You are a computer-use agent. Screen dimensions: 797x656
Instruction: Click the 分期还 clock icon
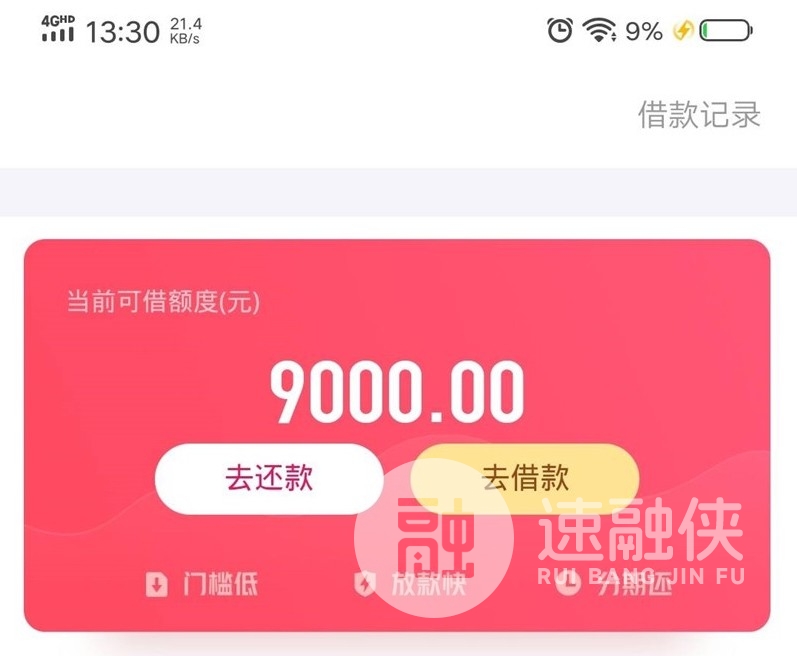pos(568,584)
